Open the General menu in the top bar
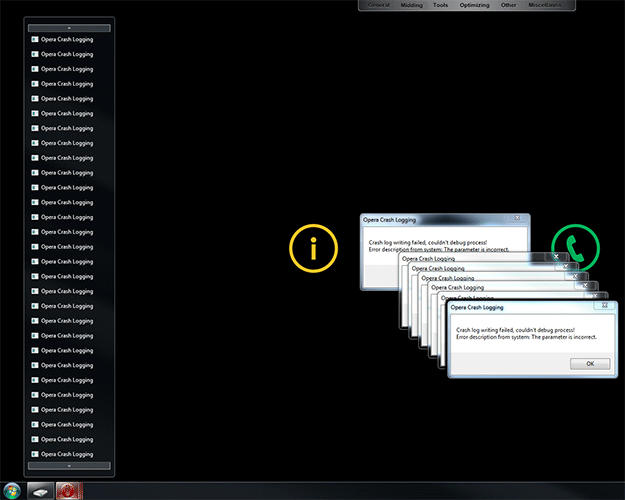625x500 pixels. point(378,6)
